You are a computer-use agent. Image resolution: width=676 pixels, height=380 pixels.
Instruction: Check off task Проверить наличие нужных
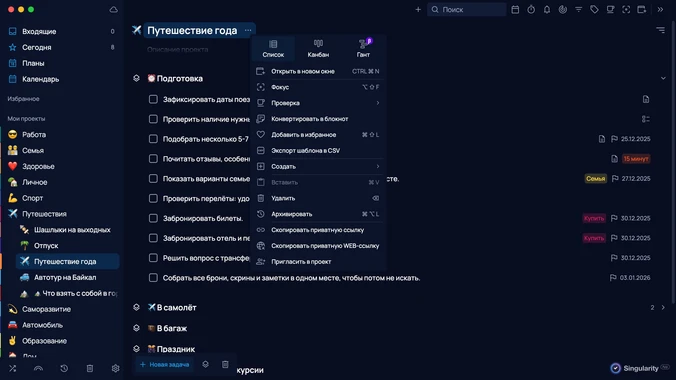[153, 119]
